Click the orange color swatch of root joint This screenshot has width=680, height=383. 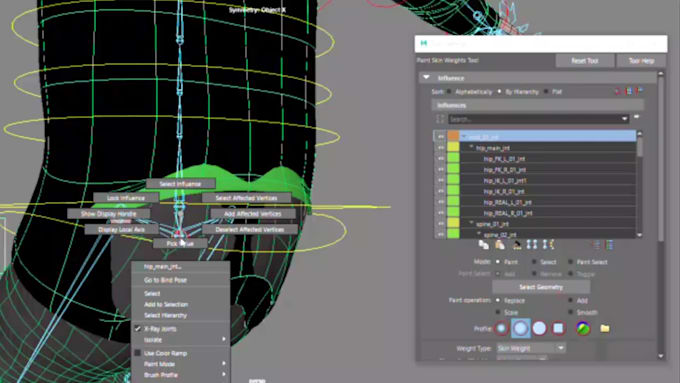point(453,137)
